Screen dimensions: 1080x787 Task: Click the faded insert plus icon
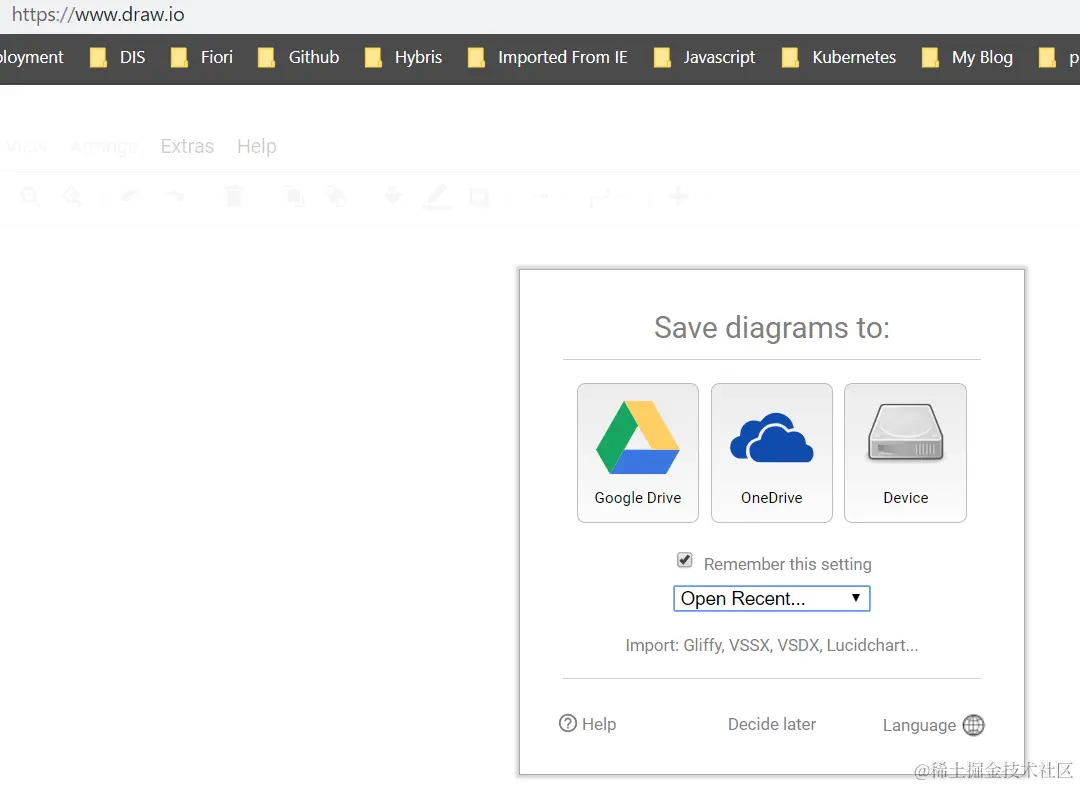[678, 196]
